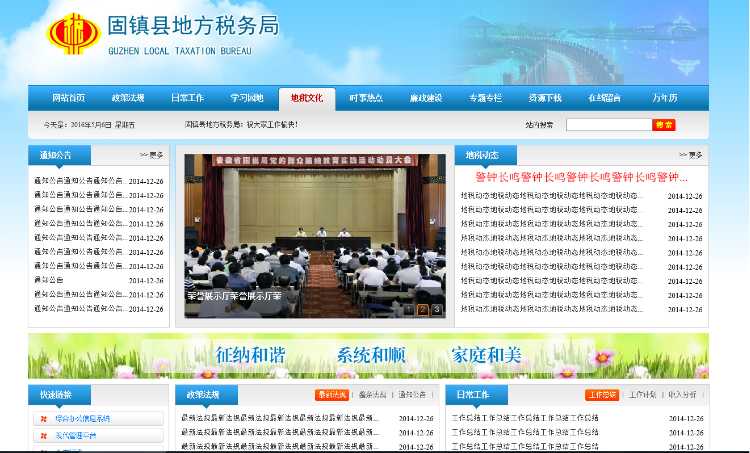The width and height of the screenshot is (750, 453).
Task: Click the site search input field
Action: [x=609, y=125]
